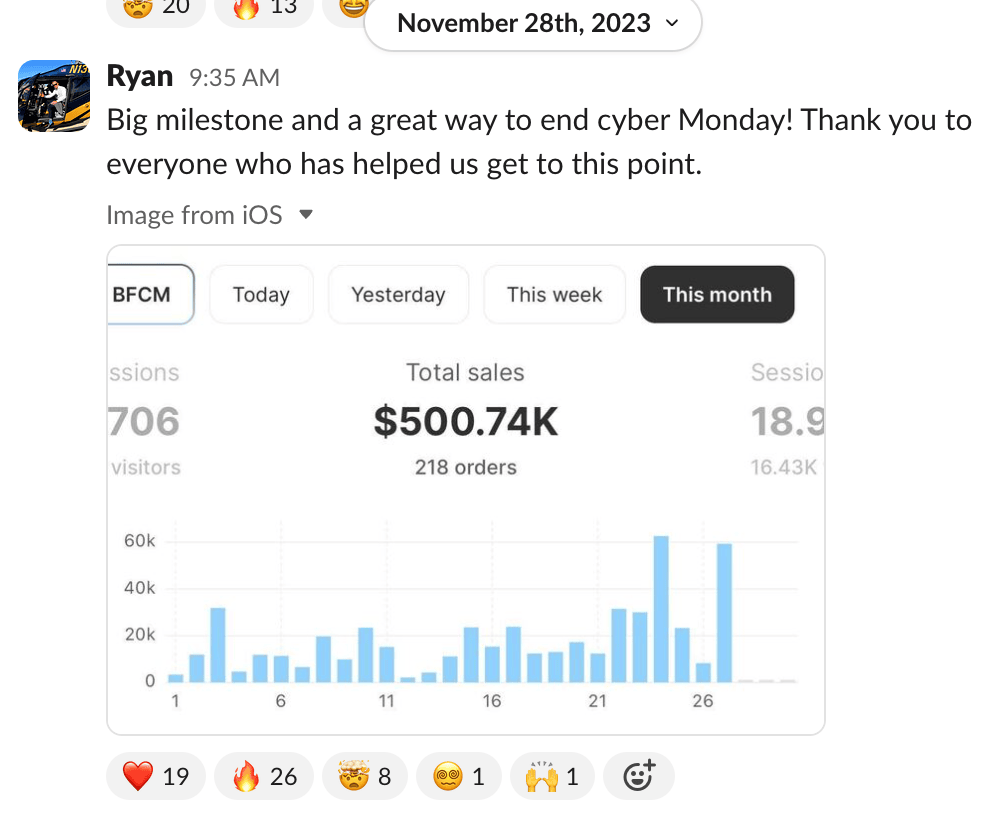Select the This week tab
Viewport: 992px width, 814px height.
coord(554,295)
